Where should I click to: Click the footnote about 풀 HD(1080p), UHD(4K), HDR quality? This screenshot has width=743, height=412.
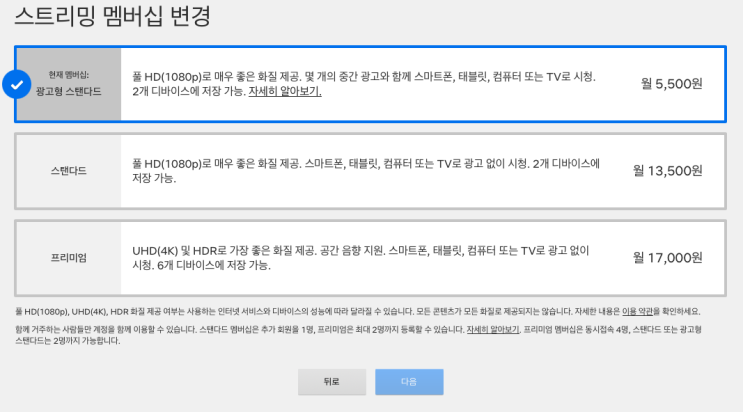pyautogui.click(x=358, y=311)
